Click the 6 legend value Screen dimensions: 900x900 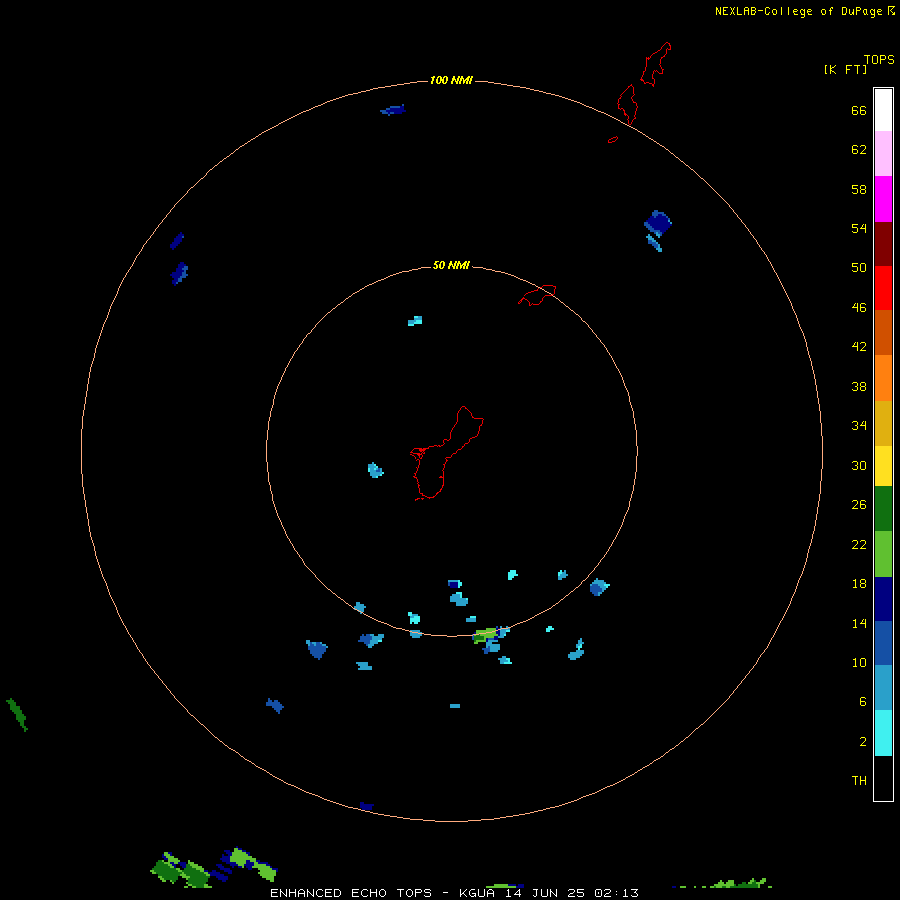pyautogui.click(x=863, y=702)
